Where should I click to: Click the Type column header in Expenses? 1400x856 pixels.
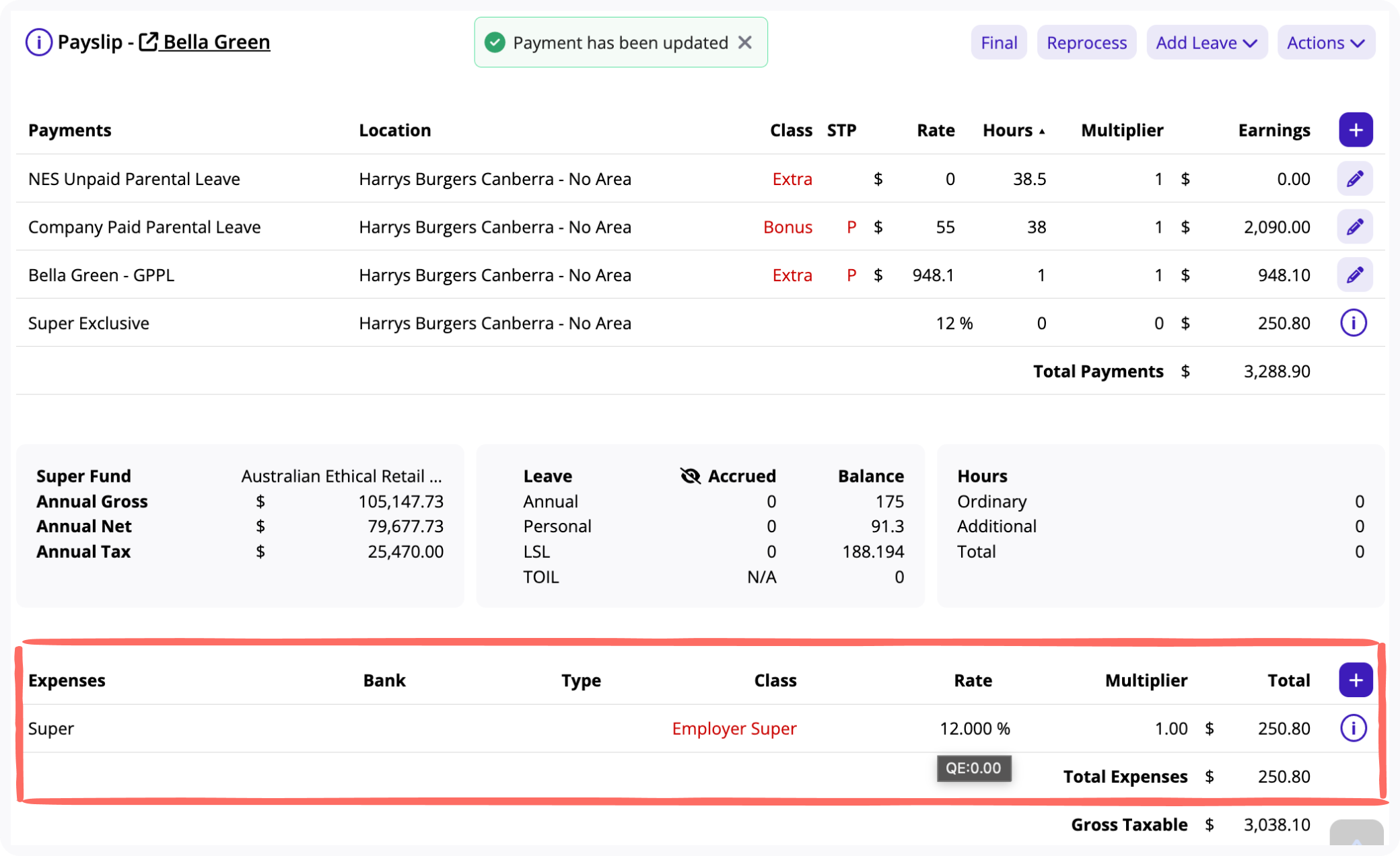581,680
